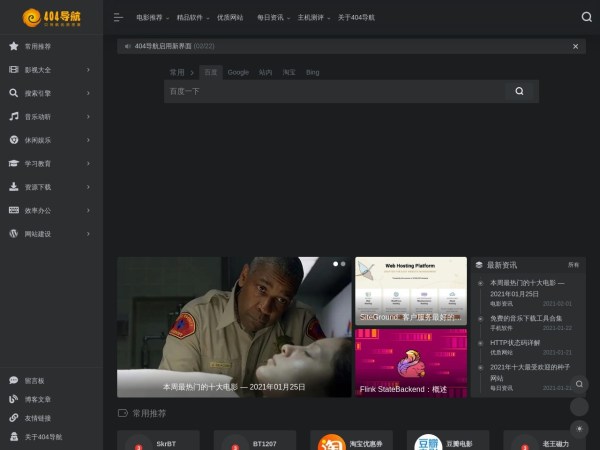Toggle light mode with the sun icon
600x450 pixels.
[579, 429]
